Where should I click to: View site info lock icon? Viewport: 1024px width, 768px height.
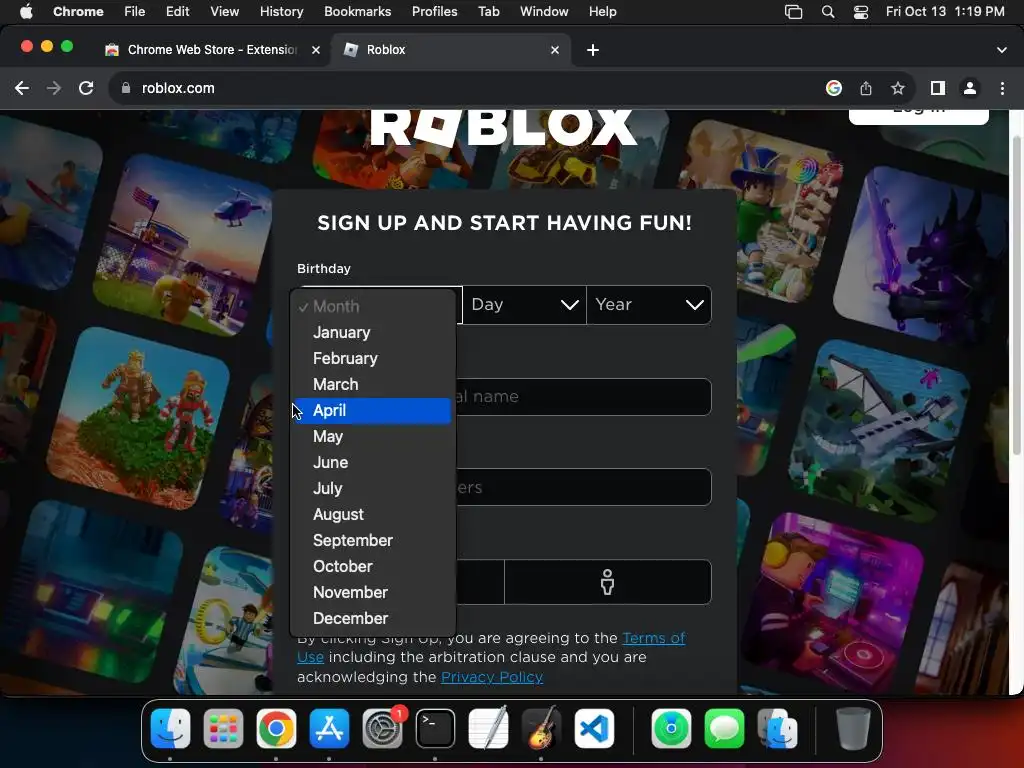coord(126,88)
